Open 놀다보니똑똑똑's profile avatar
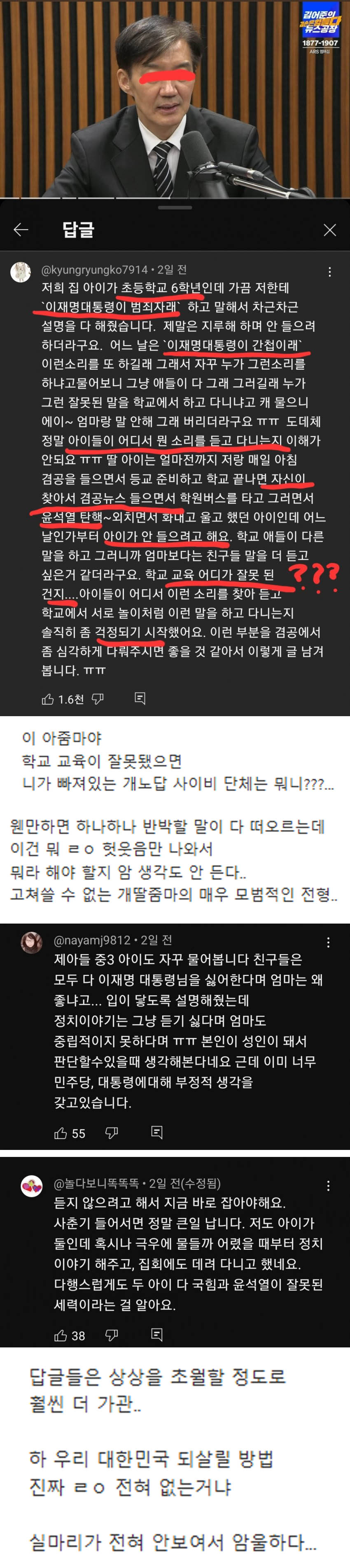 tap(32, 1186)
